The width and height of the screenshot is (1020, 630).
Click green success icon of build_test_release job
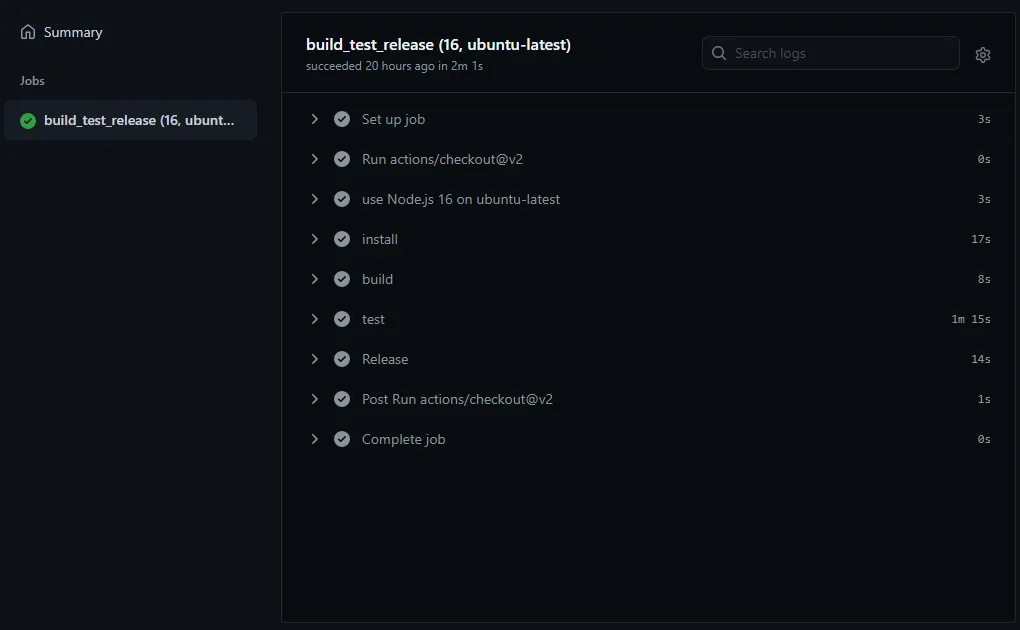28,120
